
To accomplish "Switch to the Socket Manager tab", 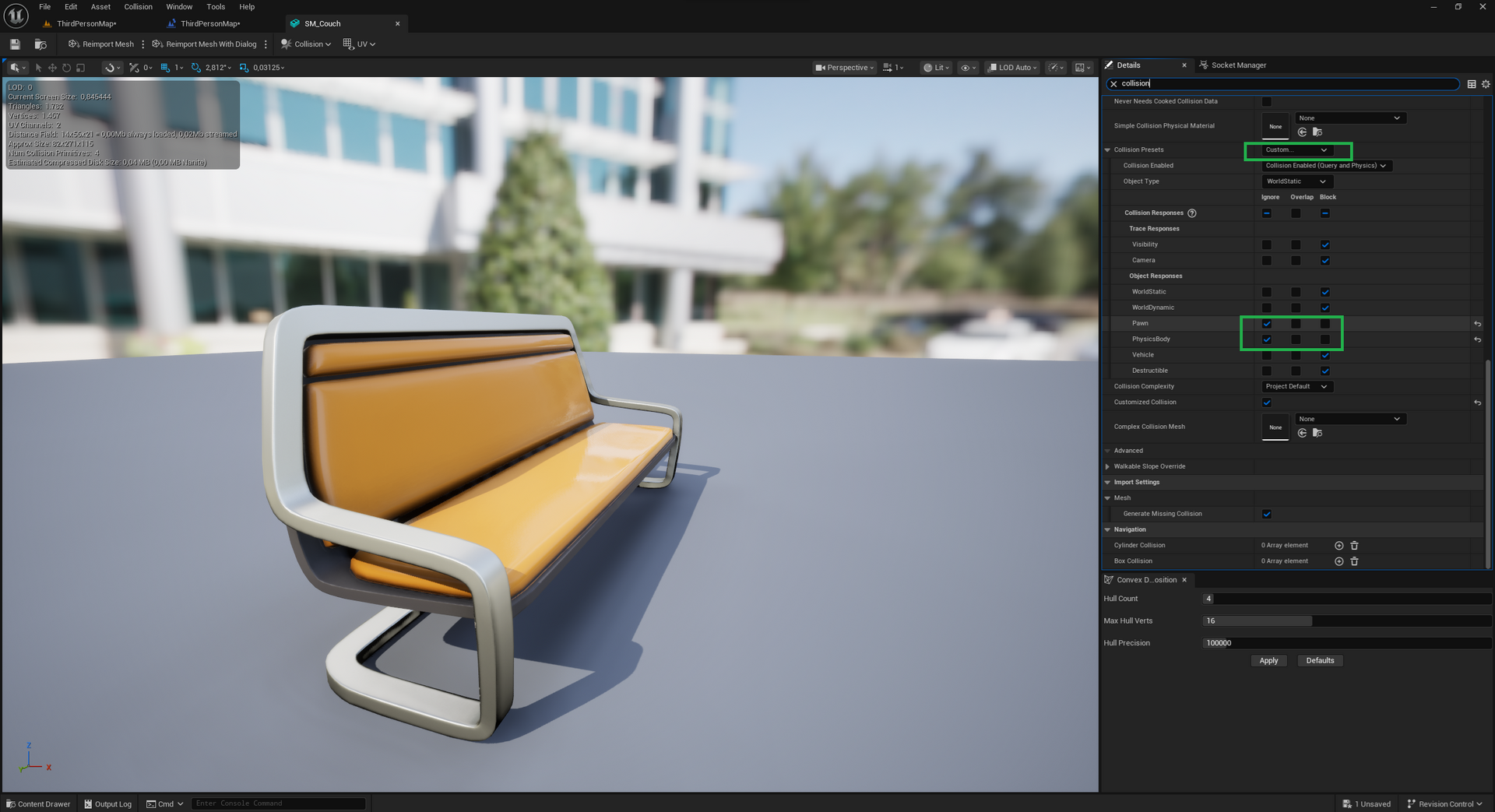I will (1238, 65).
